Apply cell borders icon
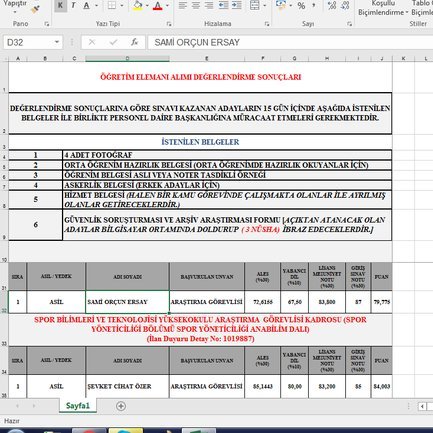 [112, 6]
